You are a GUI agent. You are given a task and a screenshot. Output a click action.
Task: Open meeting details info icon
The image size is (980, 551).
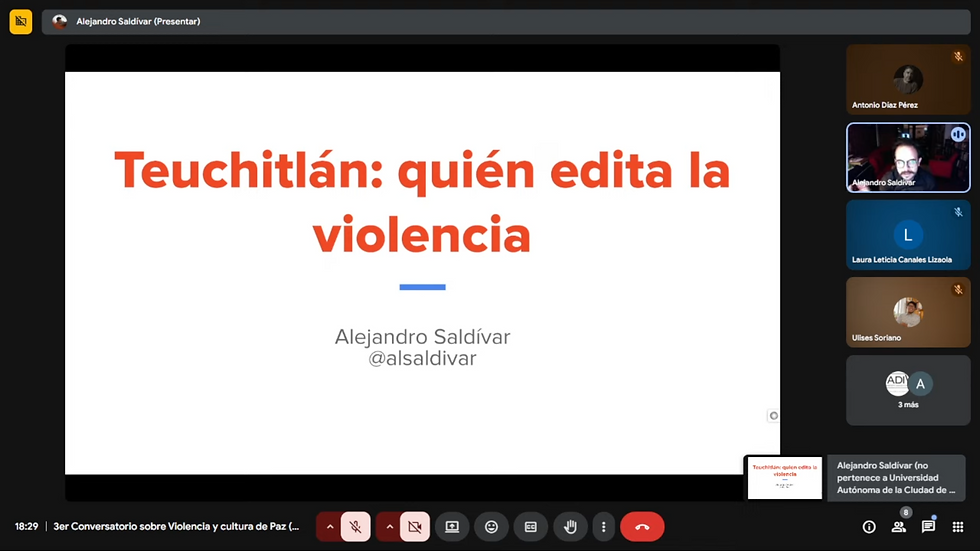(x=869, y=527)
